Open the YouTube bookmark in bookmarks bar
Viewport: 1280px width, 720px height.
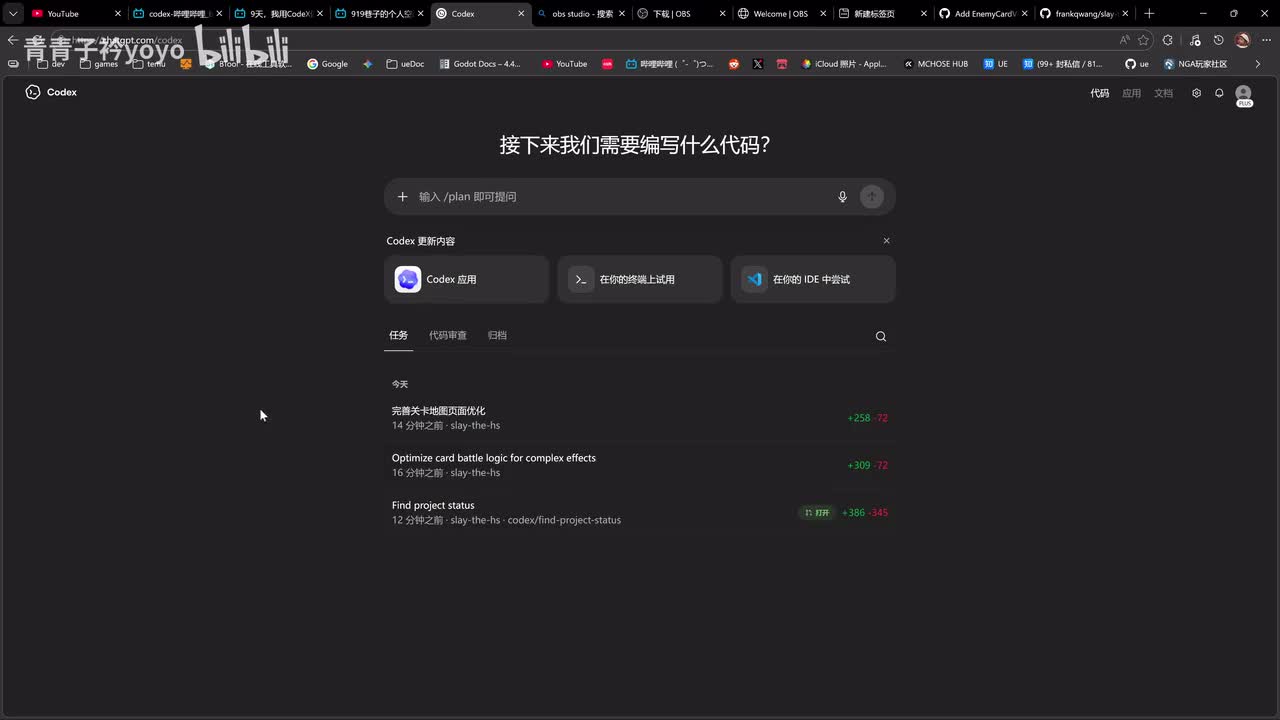click(565, 64)
